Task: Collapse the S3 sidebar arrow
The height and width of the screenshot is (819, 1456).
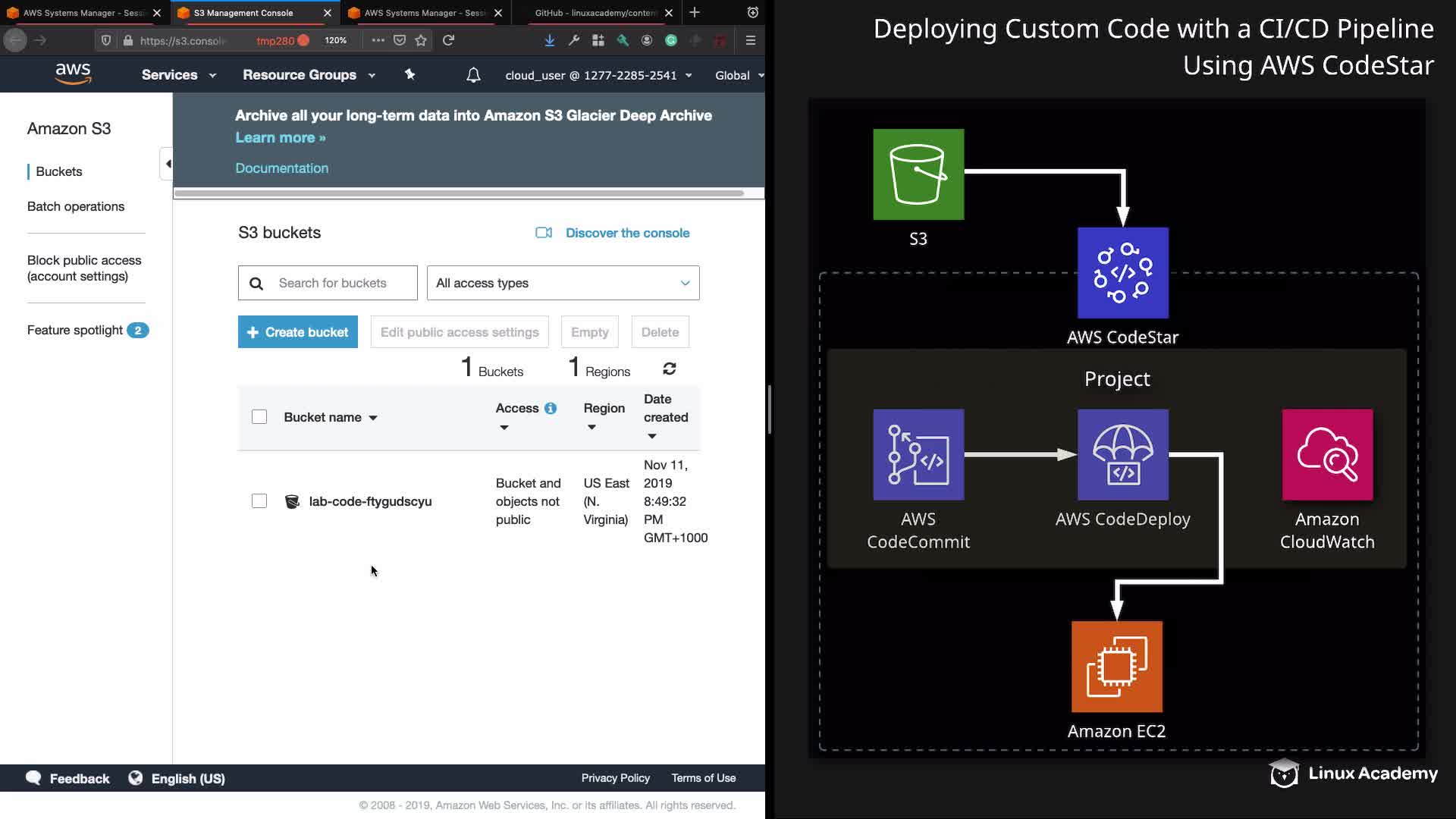Action: coord(168,164)
